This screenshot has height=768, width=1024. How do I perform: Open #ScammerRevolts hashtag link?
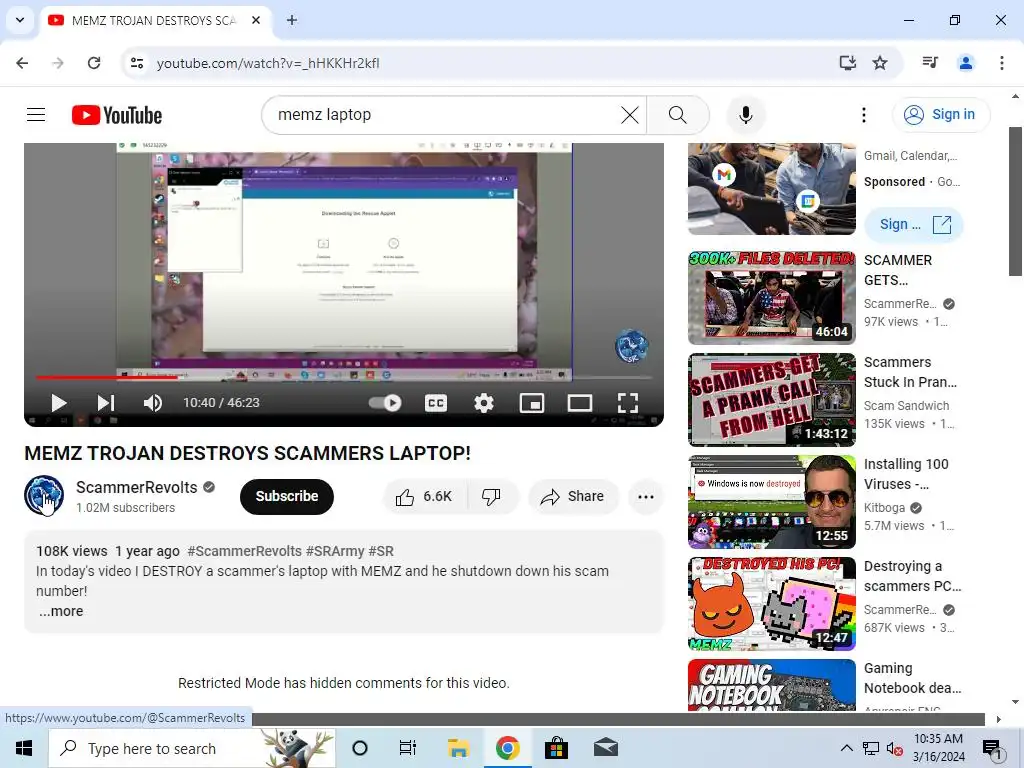(x=244, y=551)
